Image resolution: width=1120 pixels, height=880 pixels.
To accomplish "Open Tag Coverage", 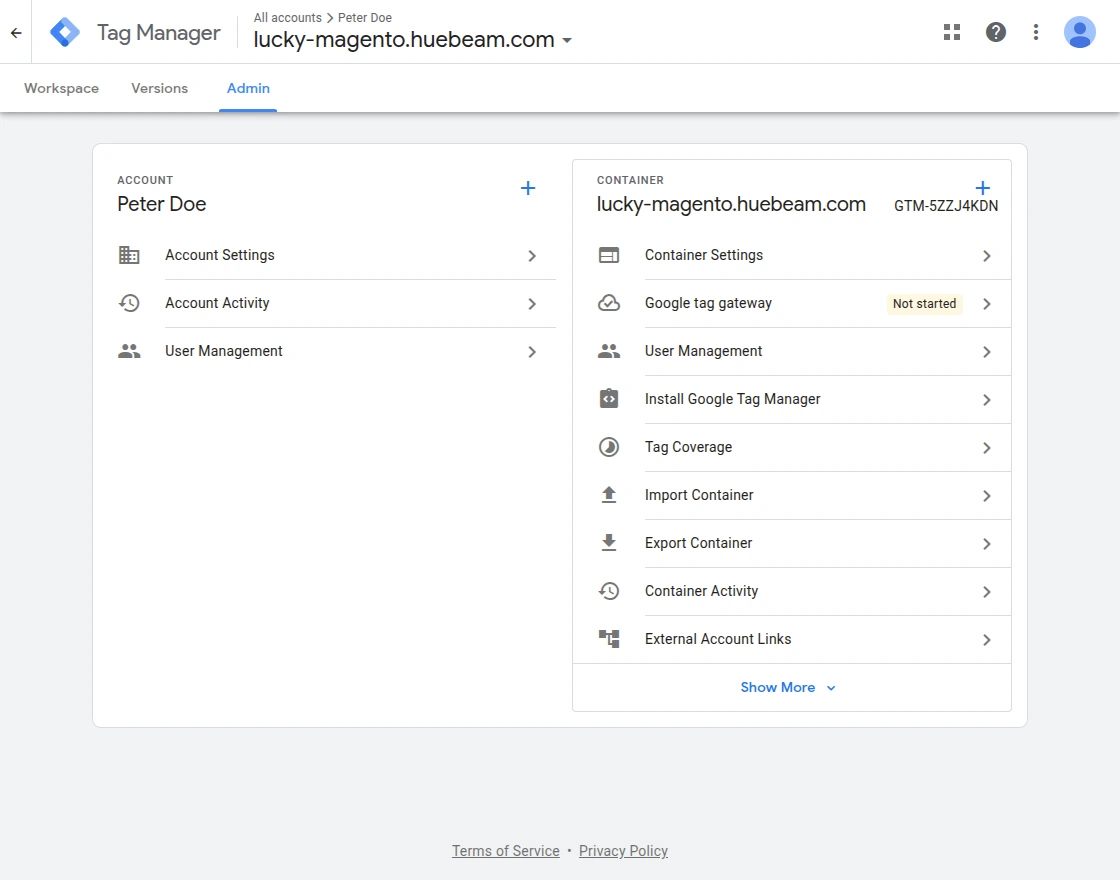I will click(791, 447).
